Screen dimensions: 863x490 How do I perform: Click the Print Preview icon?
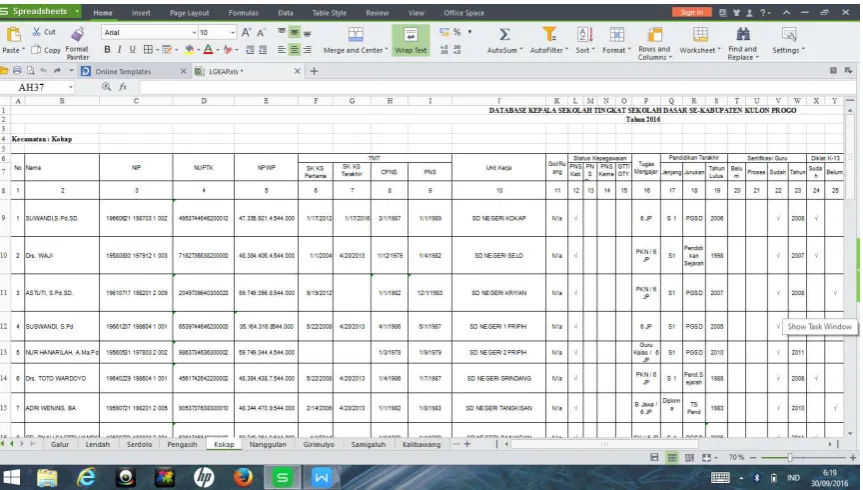[x=31, y=70]
